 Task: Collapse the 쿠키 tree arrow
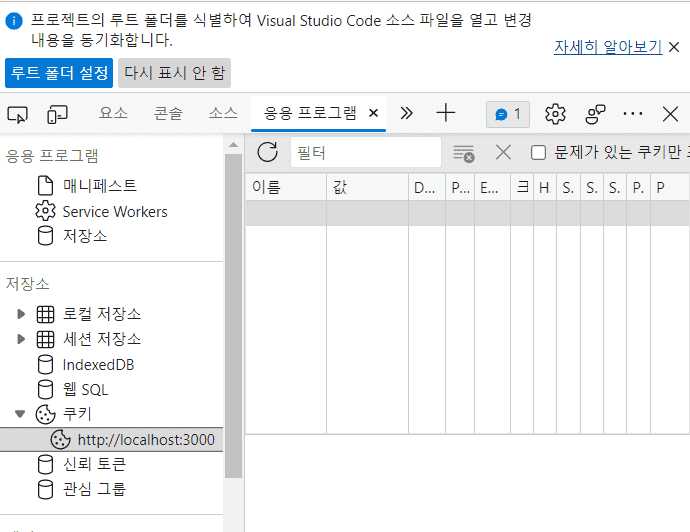click(x=20, y=414)
